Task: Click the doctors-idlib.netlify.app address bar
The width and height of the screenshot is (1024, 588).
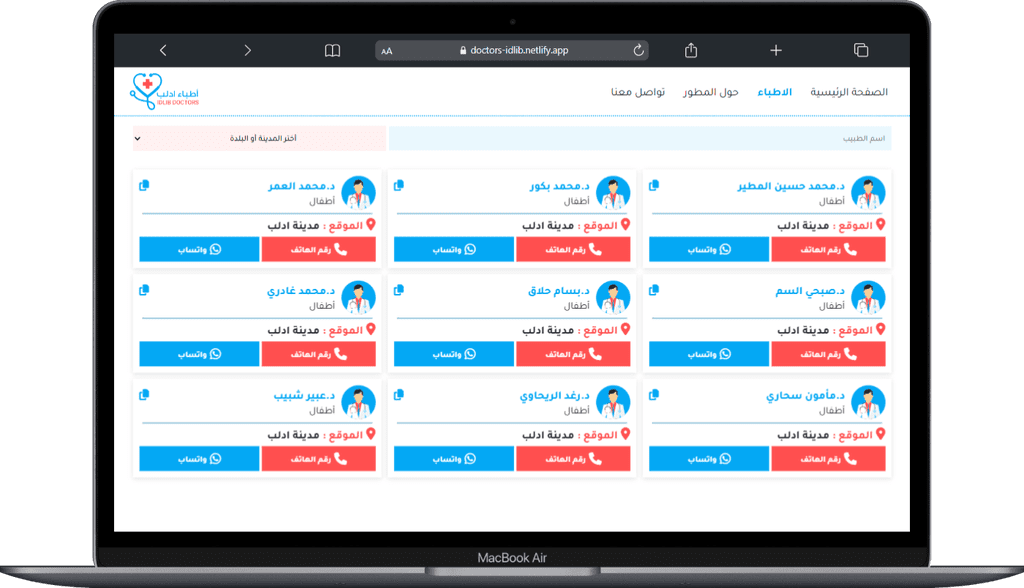Action: pyautogui.click(x=512, y=50)
